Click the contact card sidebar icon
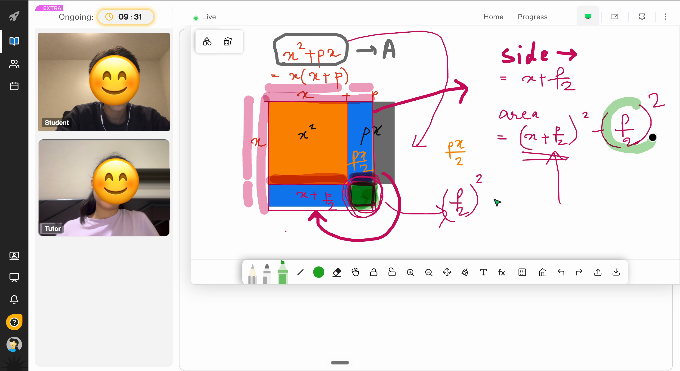The height and width of the screenshot is (371, 680). (x=14, y=256)
